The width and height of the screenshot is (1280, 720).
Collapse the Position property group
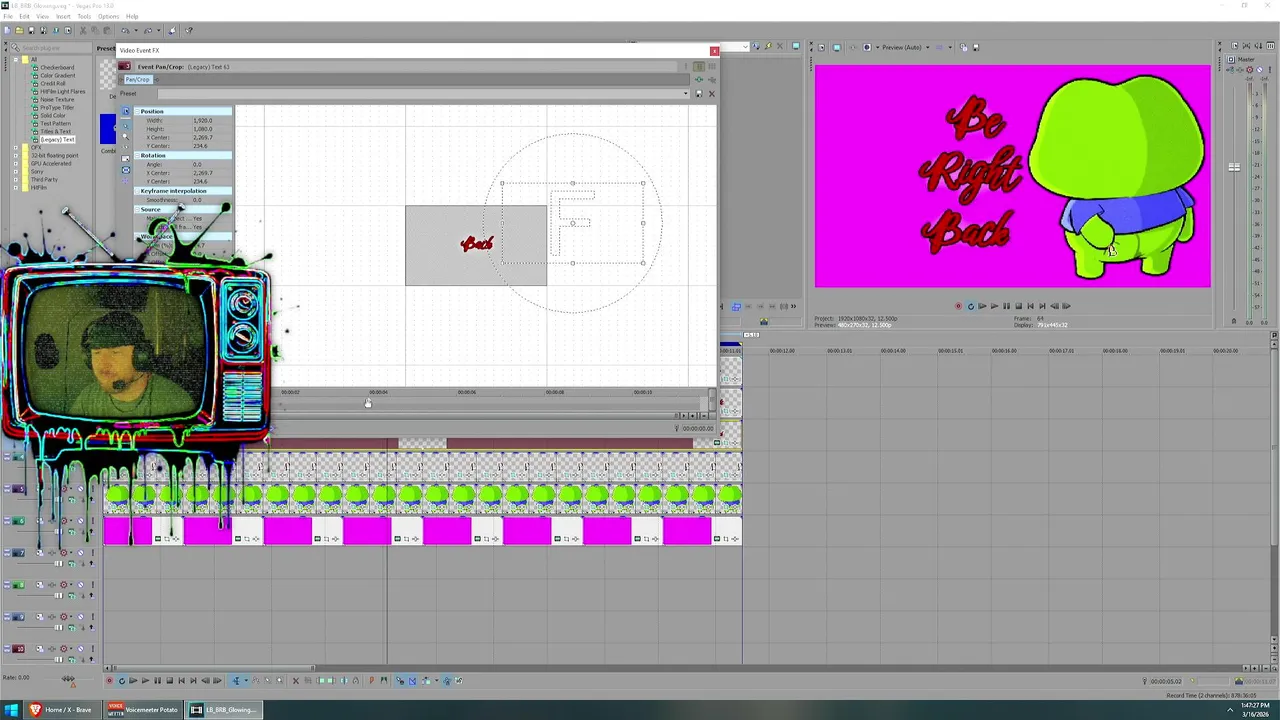coord(137,111)
